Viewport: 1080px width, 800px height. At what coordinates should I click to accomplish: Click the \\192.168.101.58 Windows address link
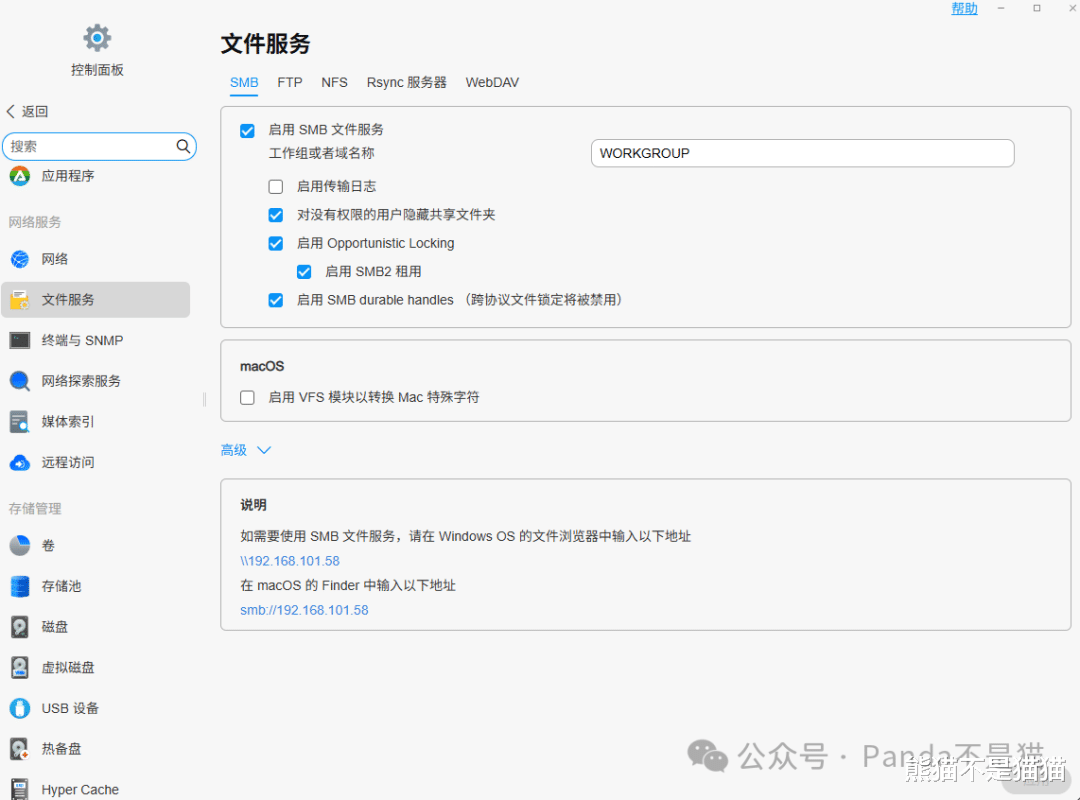(x=290, y=561)
